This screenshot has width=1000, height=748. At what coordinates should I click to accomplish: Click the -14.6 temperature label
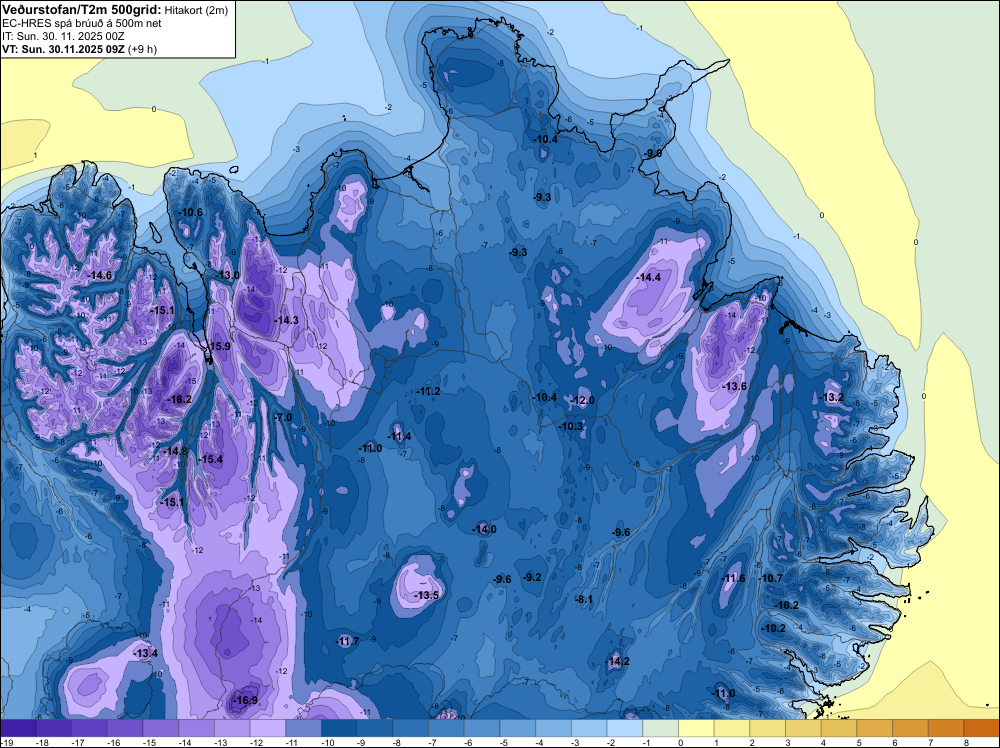99,275
